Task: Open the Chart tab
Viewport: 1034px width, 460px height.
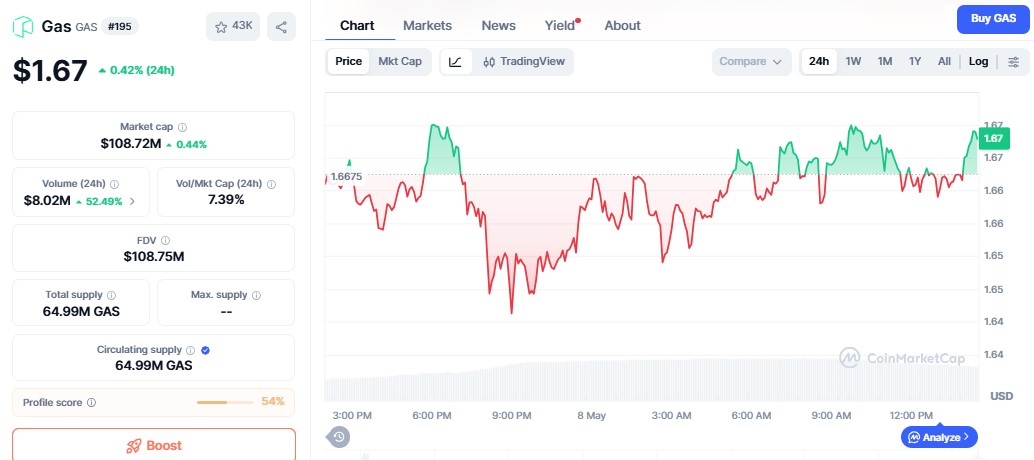Action: click(x=357, y=26)
